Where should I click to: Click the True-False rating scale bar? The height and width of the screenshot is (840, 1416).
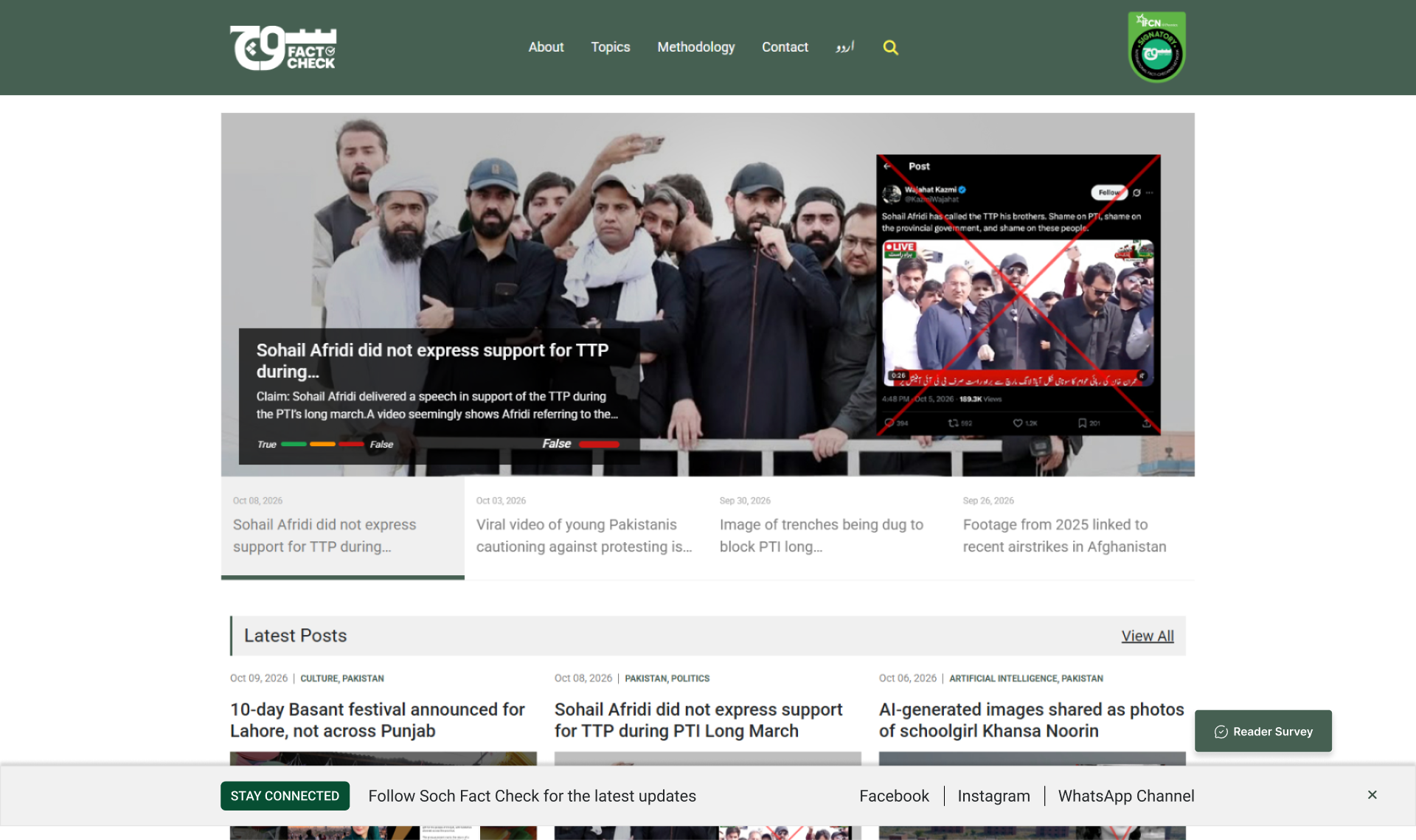(x=324, y=444)
